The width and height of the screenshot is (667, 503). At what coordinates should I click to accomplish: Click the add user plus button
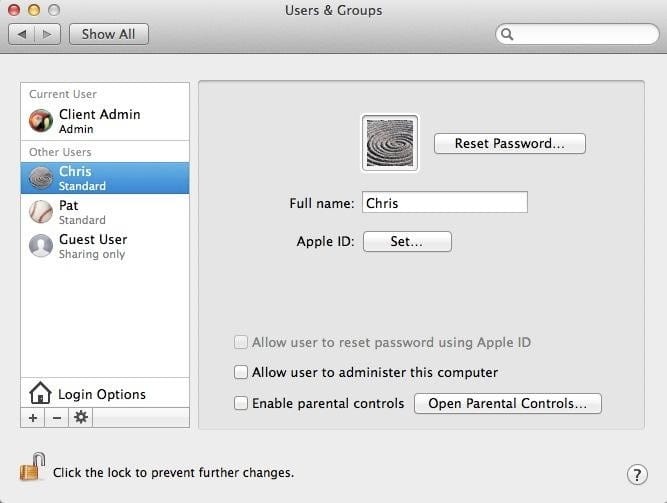pos(33,417)
